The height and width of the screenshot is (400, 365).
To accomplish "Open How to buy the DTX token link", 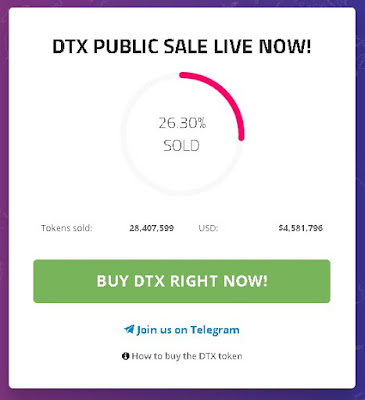I will (182, 356).
